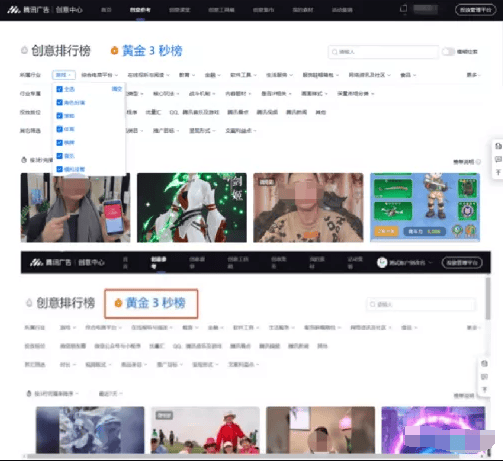Screen dimensions: 503x461
Task: Uncheck the 棋牌 checkbox
Action: point(60,143)
